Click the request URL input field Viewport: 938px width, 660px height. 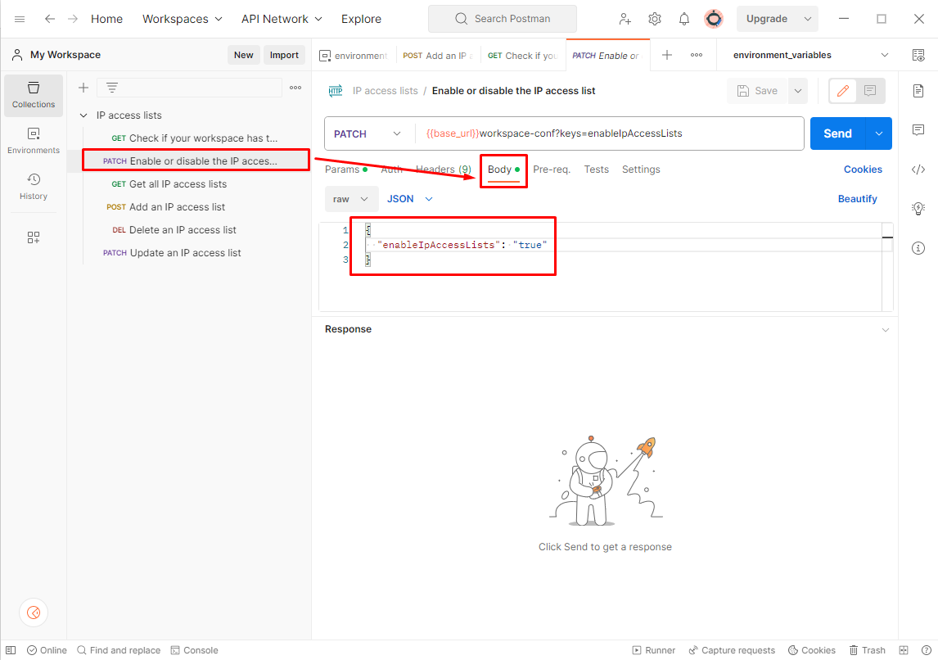pos(610,134)
